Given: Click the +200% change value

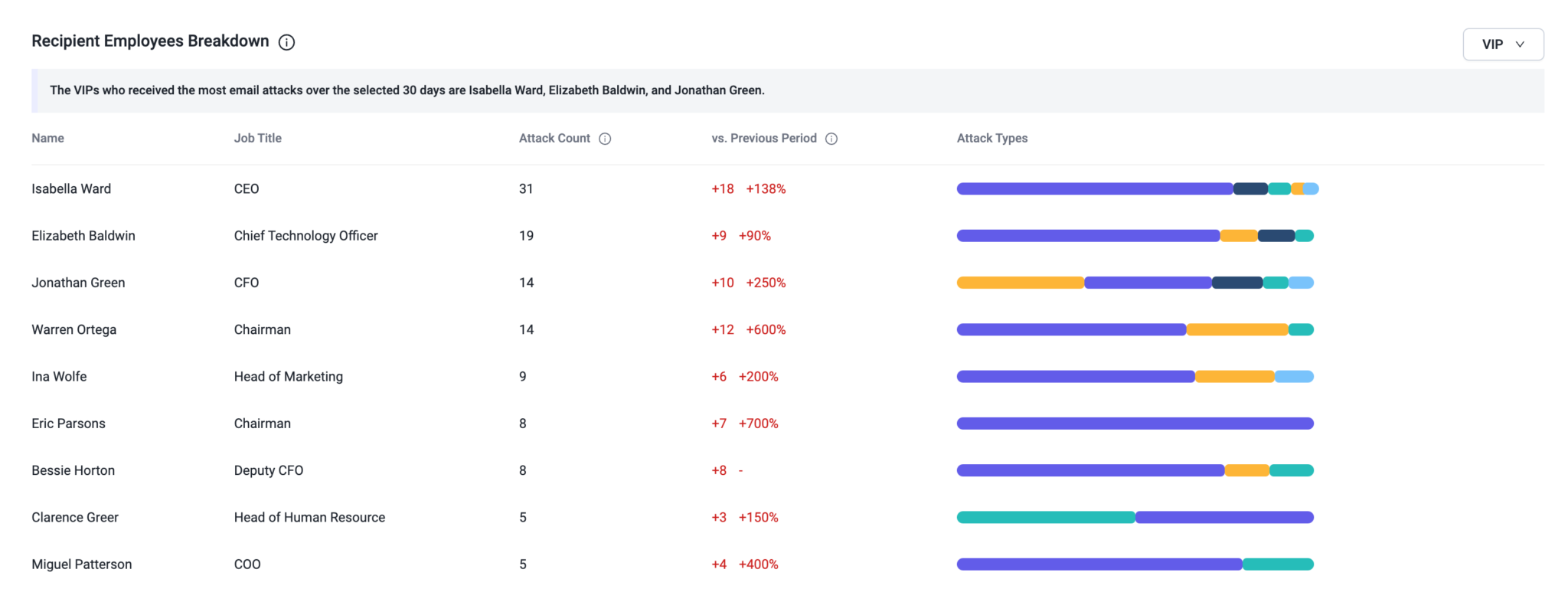Looking at the screenshot, I should 758,376.
